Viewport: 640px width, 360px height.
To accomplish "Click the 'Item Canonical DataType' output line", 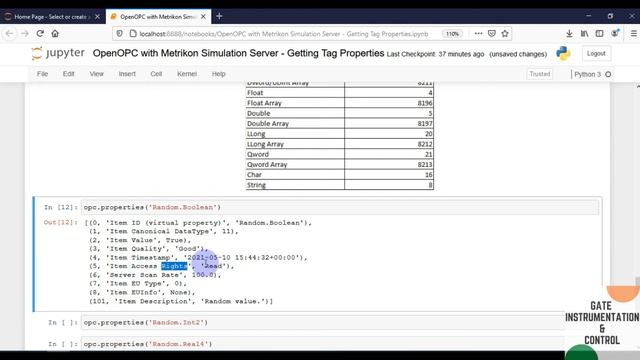I will point(164,231).
